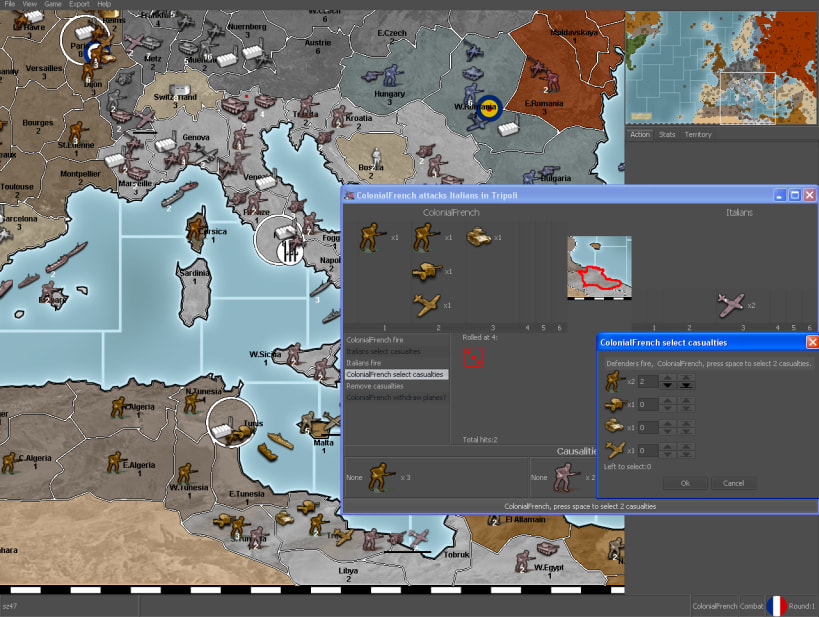Click the world minimap overview
This screenshot has width=819, height=617.
[x=721, y=68]
